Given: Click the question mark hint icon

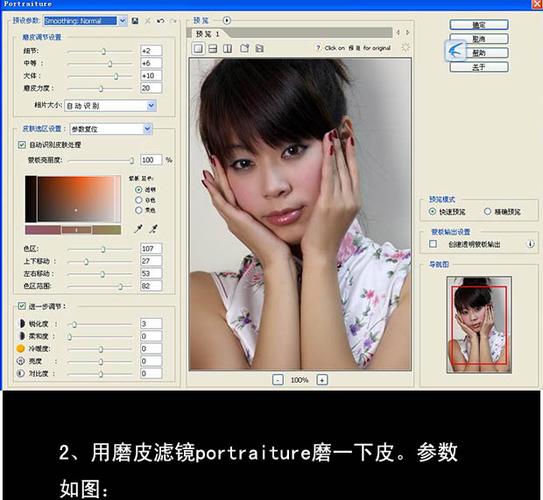Looking at the screenshot, I should click(318, 48).
